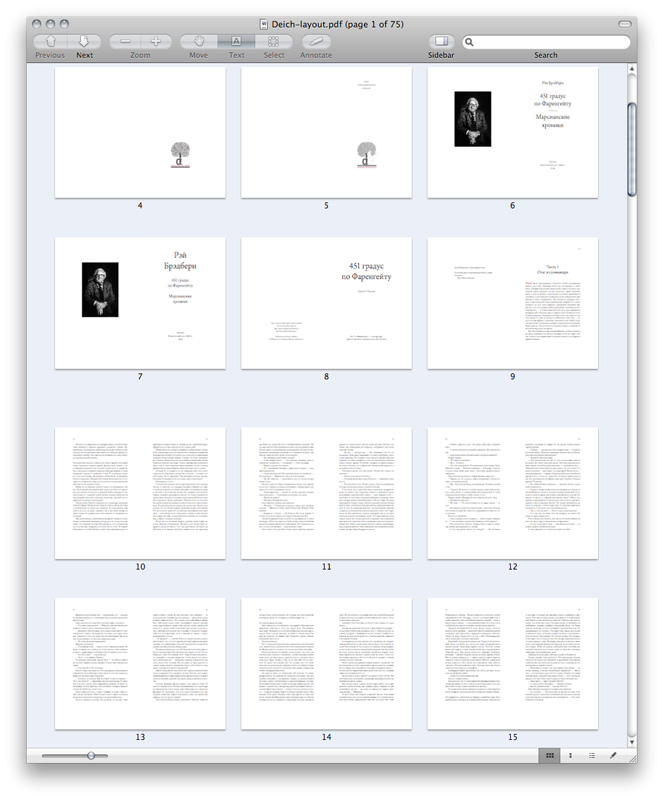Select page 6 thumbnail with portrait
Image resolution: width=663 pixels, height=799 pixels.
[x=512, y=133]
